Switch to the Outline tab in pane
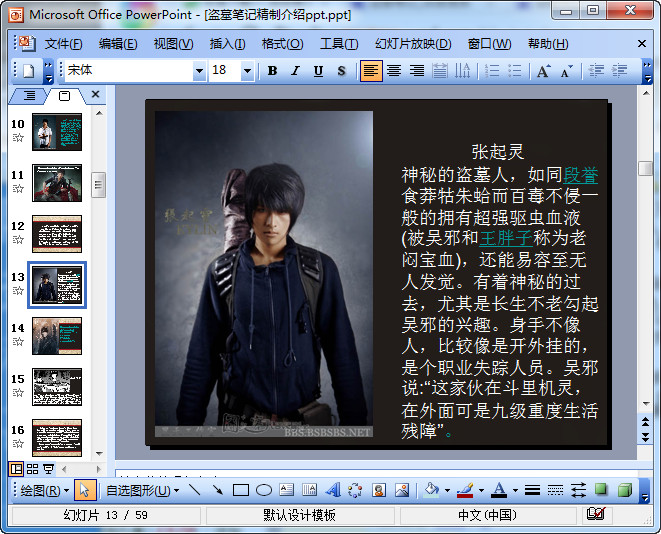The height and width of the screenshot is (534, 661). [29, 96]
